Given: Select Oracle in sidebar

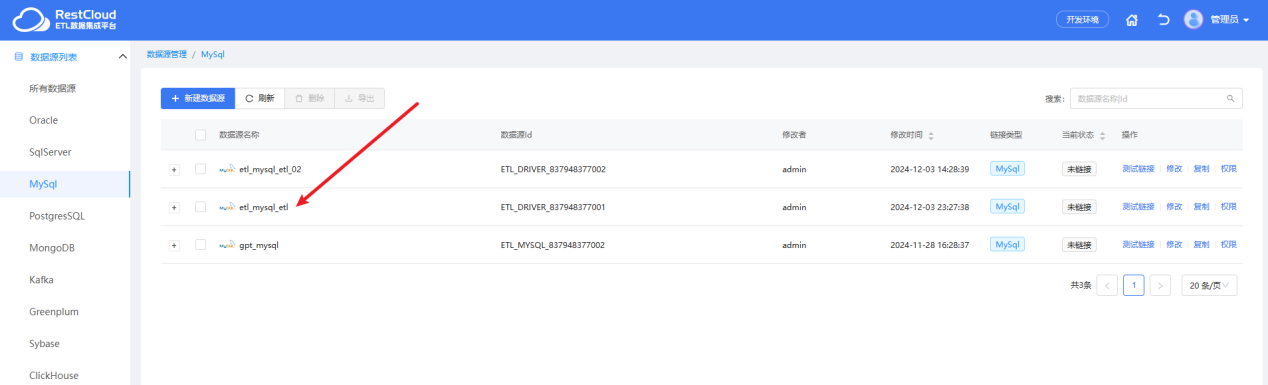Looking at the screenshot, I should click(44, 120).
